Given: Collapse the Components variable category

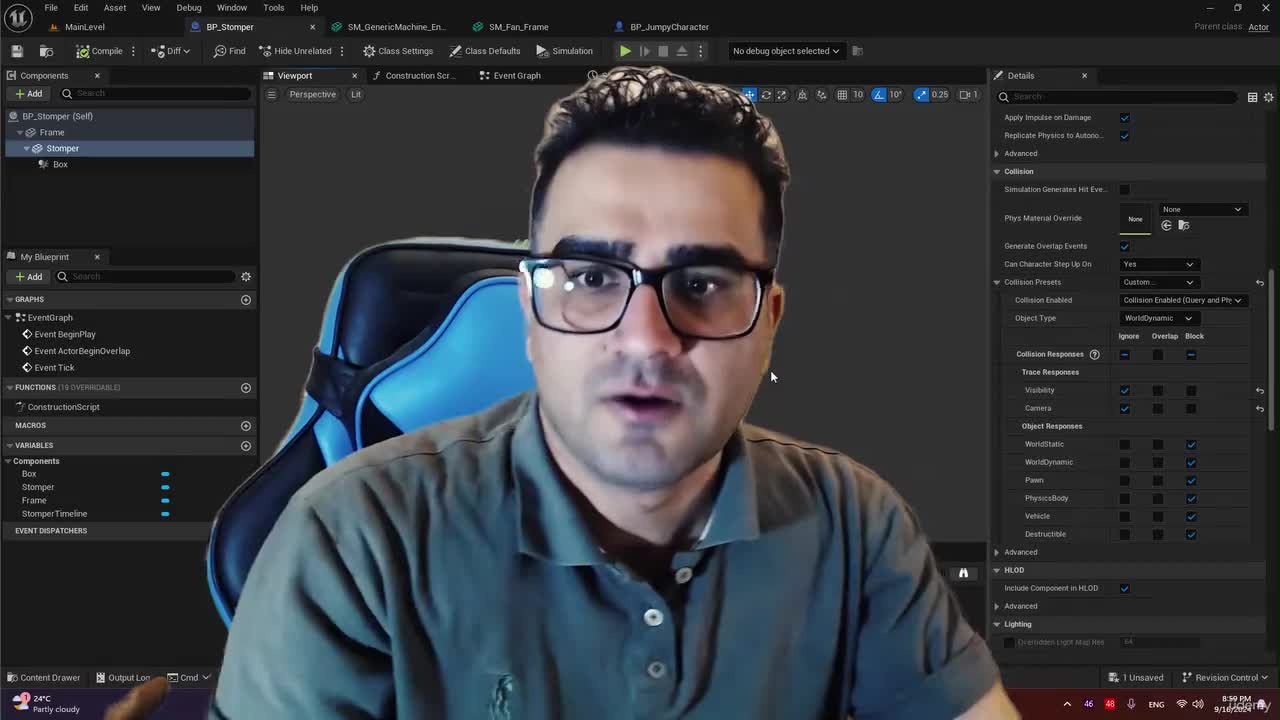Looking at the screenshot, I should (8, 461).
